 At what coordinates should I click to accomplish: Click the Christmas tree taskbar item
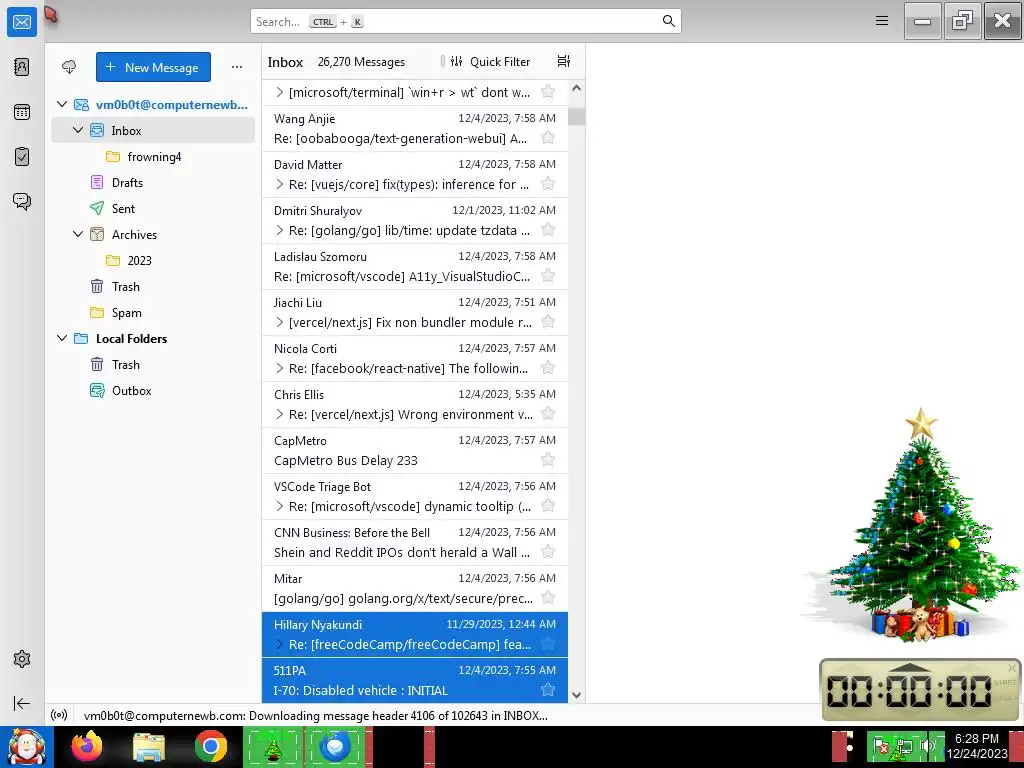pos(273,746)
